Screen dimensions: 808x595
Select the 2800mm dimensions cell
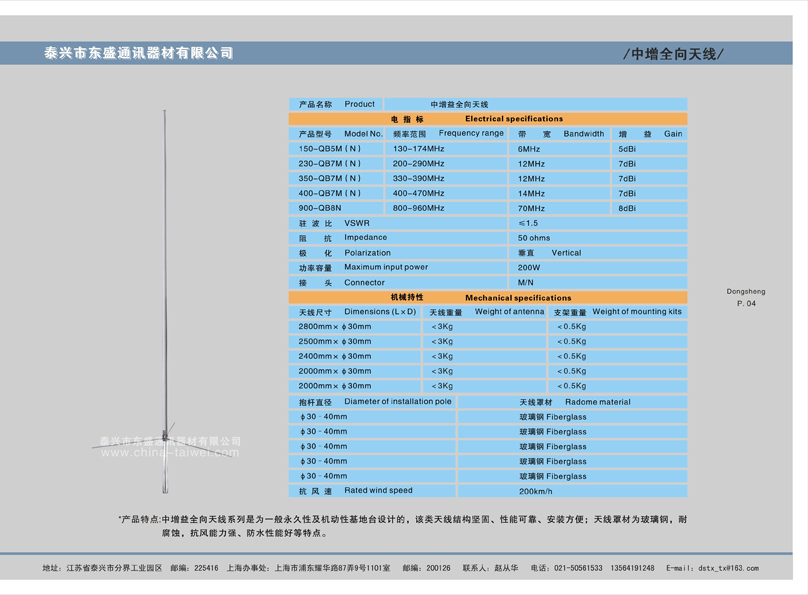pyautogui.click(x=335, y=327)
